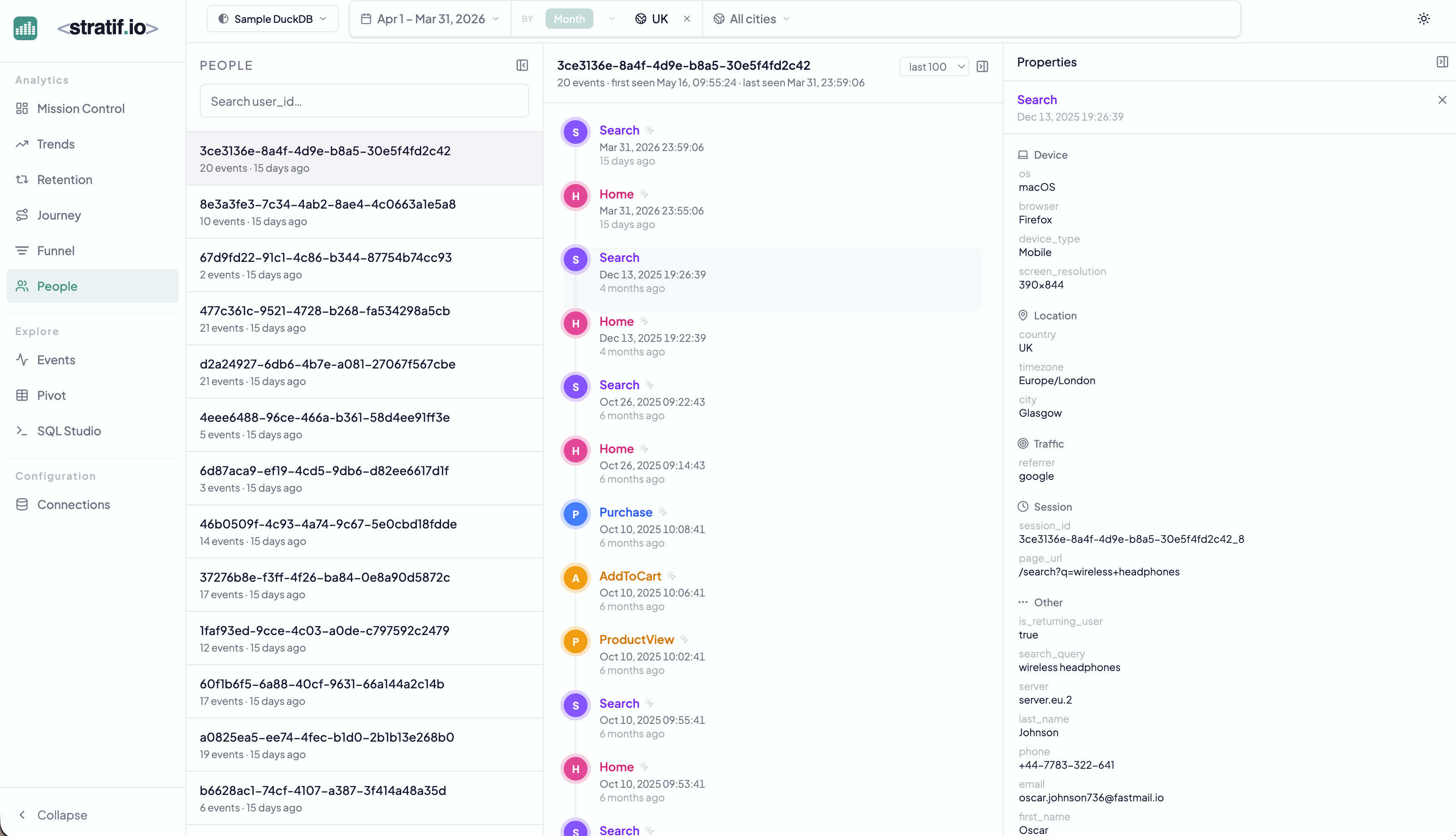
Task: Expand the chevron next to Month
Action: click(611, 19)
